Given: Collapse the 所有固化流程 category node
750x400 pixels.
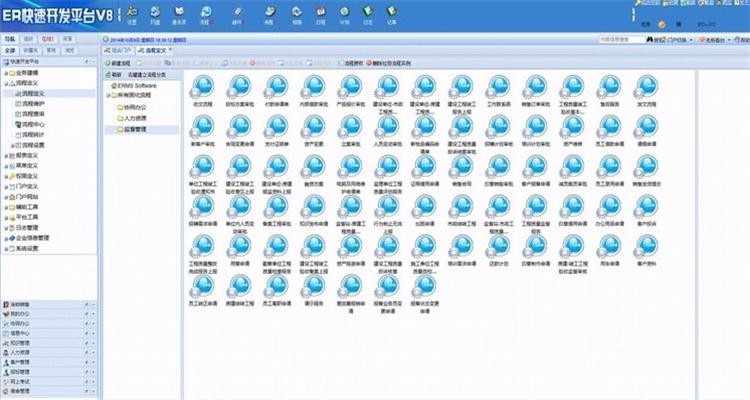Looking at the screenshot, I should 109,96.
